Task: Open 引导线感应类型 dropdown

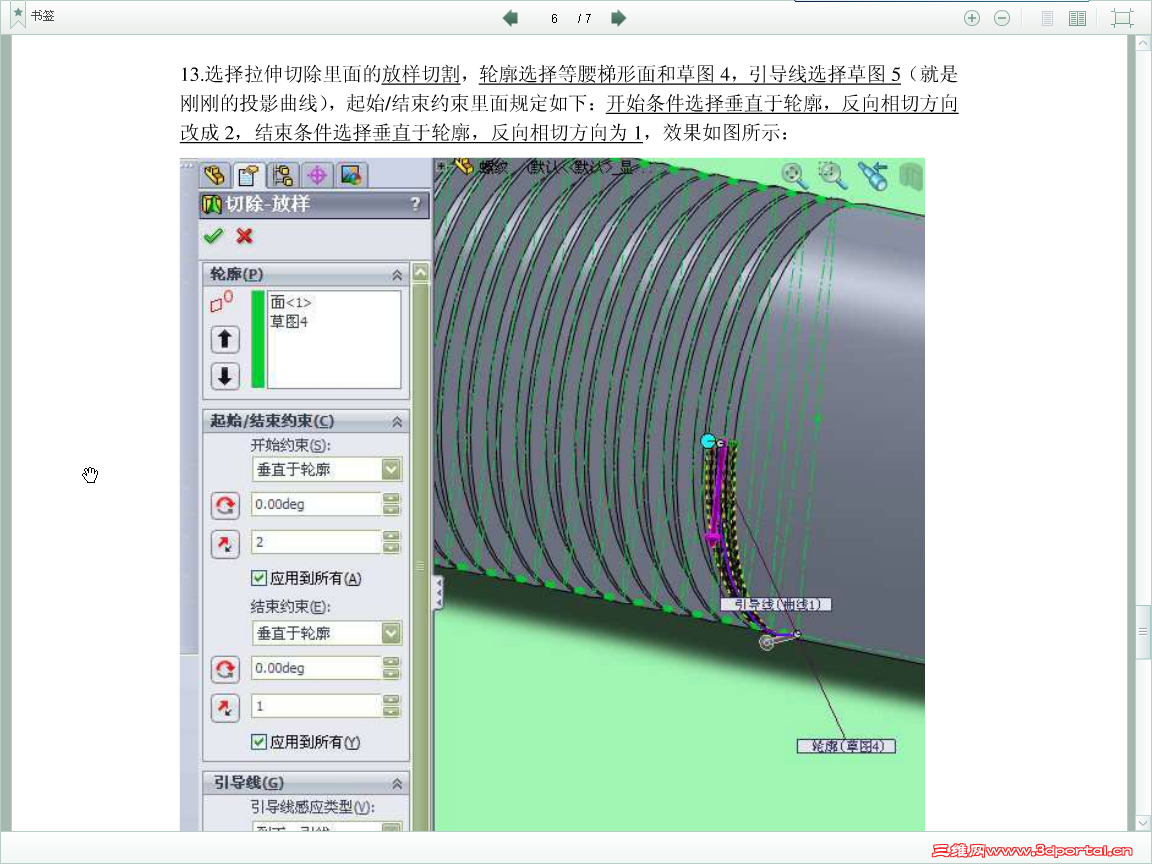Action: pyautogui.click(x=326, y=828)
